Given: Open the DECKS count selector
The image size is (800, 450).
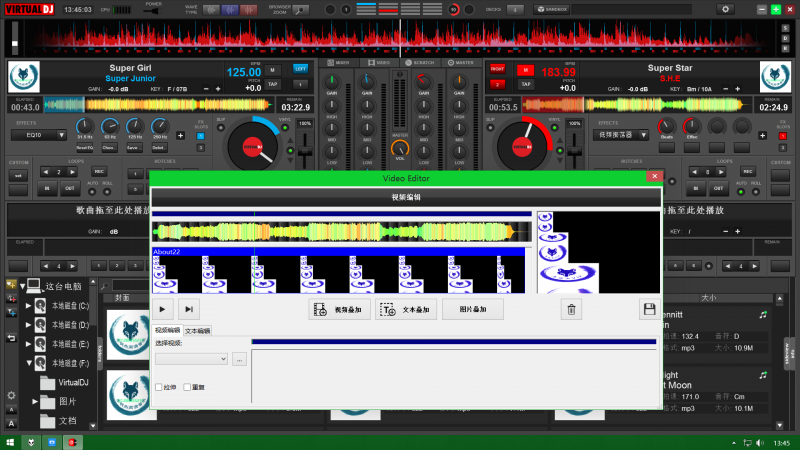Looking at the screenshot, I should click(x=515, y=10).
